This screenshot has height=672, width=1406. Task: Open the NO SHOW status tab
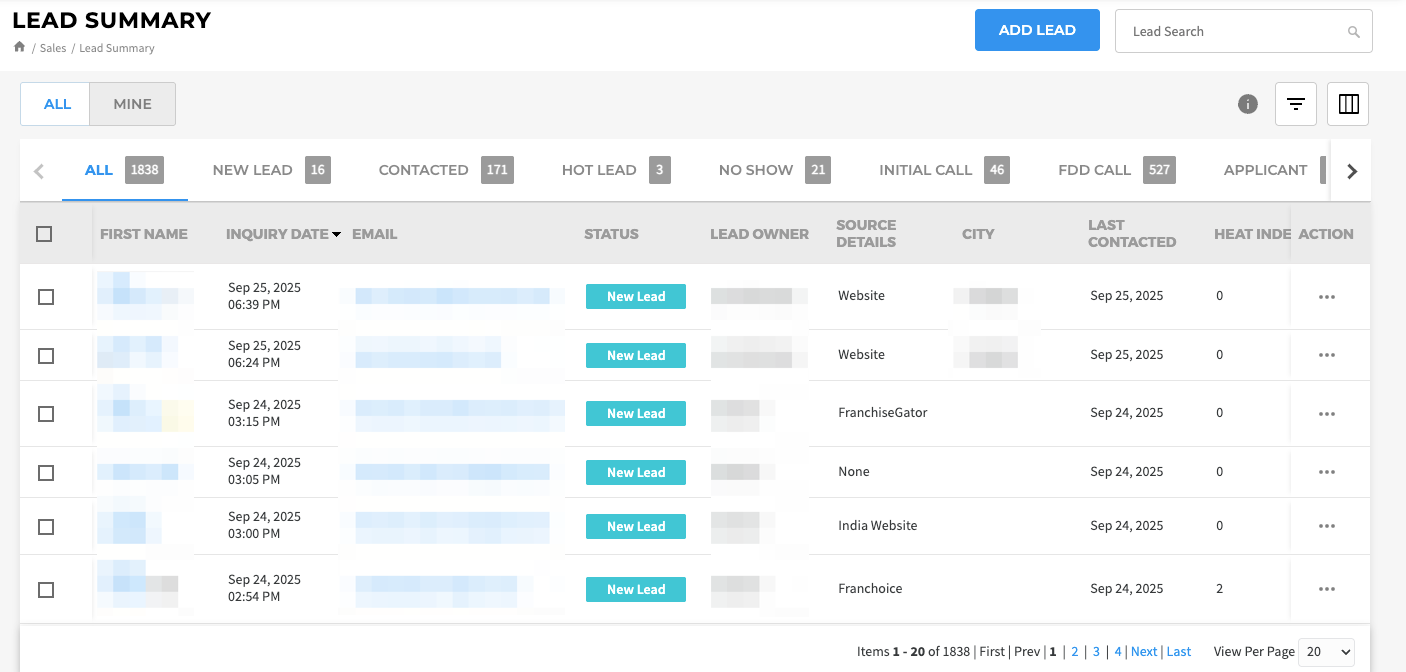(775, 170)
